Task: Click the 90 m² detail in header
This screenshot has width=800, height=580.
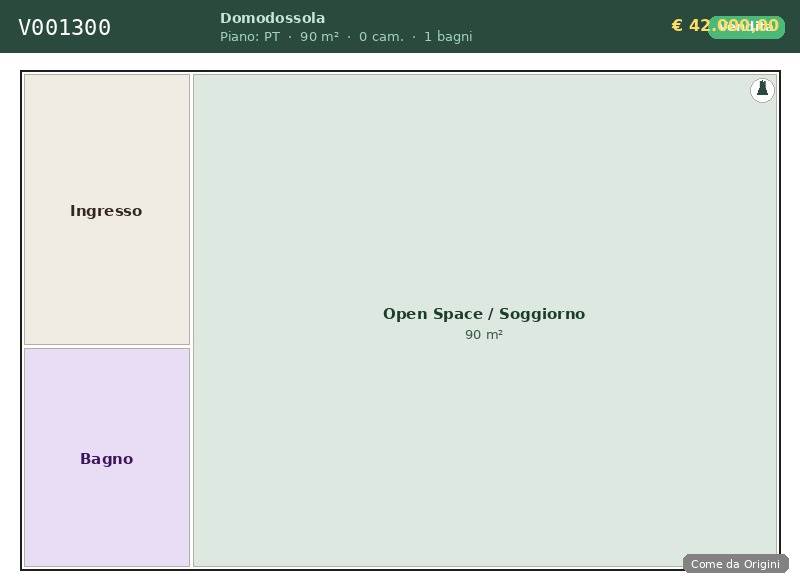Action: pyautogui.click(x=319, y=37)
